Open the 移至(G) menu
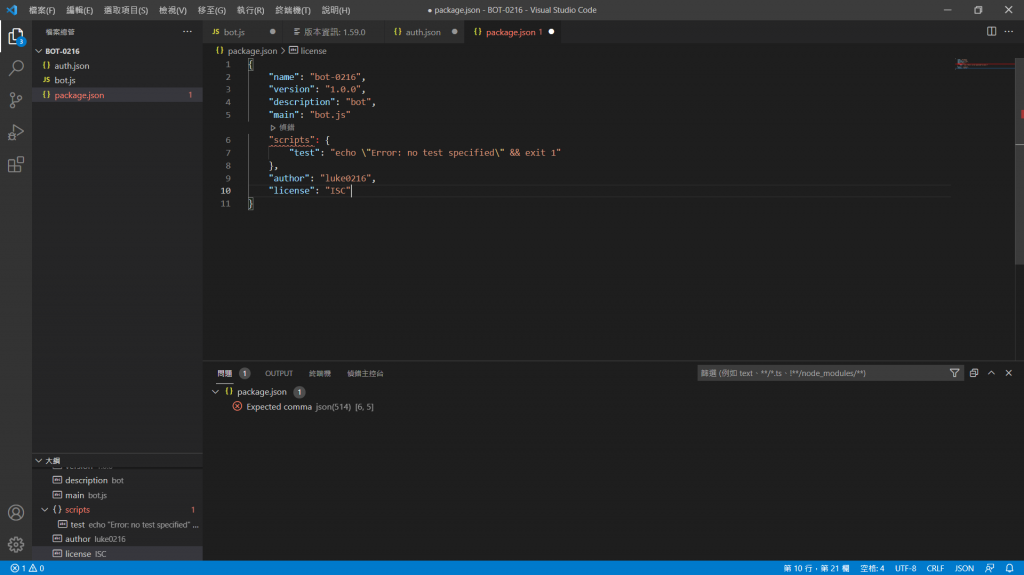The height and width of the screenshot is (575, 1024). click(x=212, y=10)
